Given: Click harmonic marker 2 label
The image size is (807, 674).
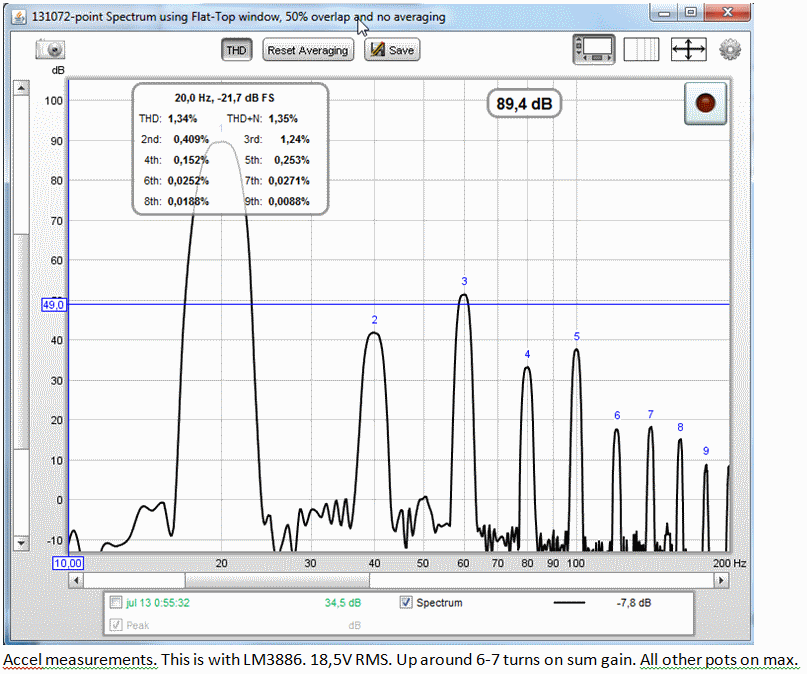Looking at the screenshot, I should click(375, 320).
